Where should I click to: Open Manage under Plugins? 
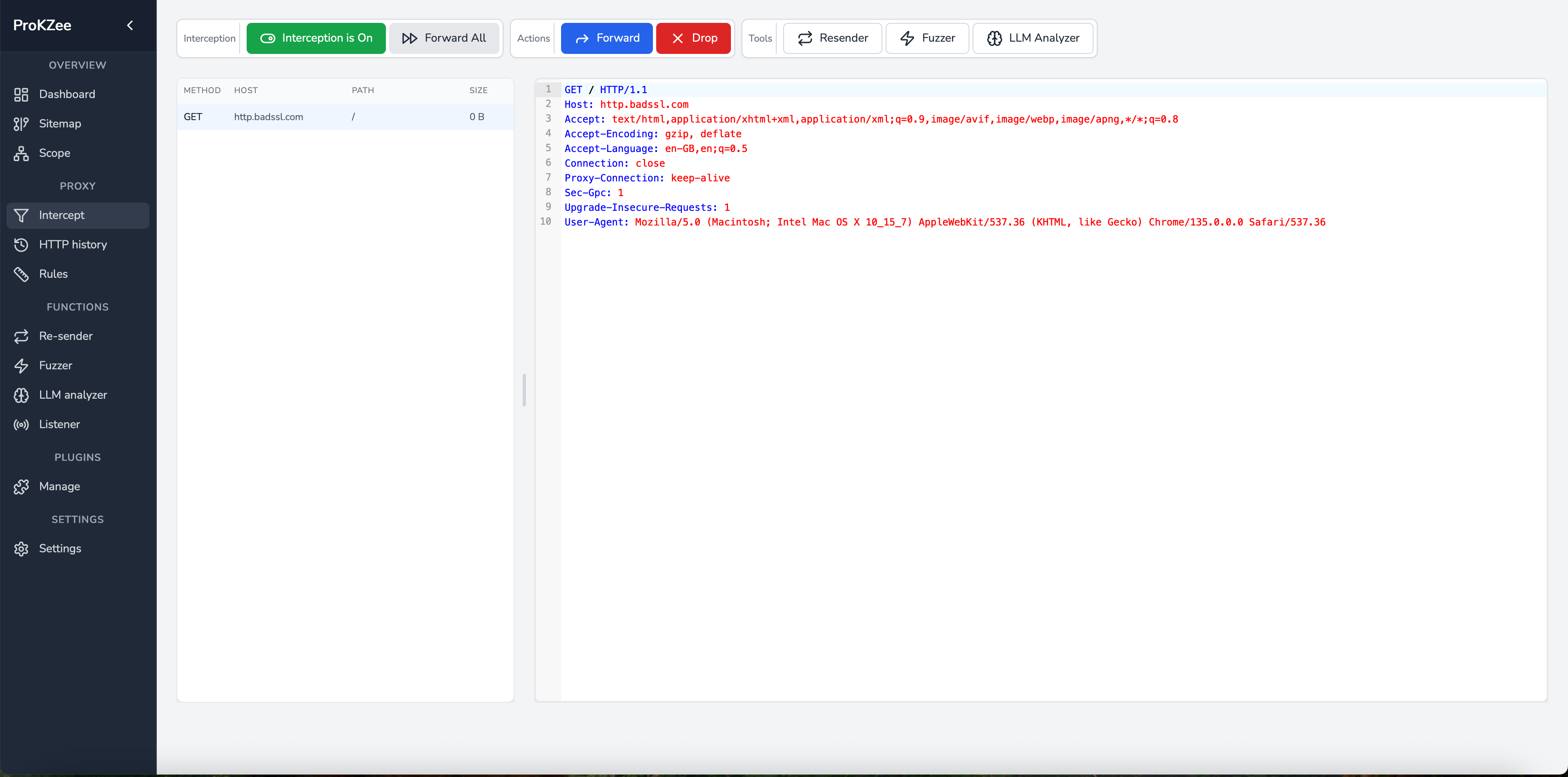click(60, 487)
